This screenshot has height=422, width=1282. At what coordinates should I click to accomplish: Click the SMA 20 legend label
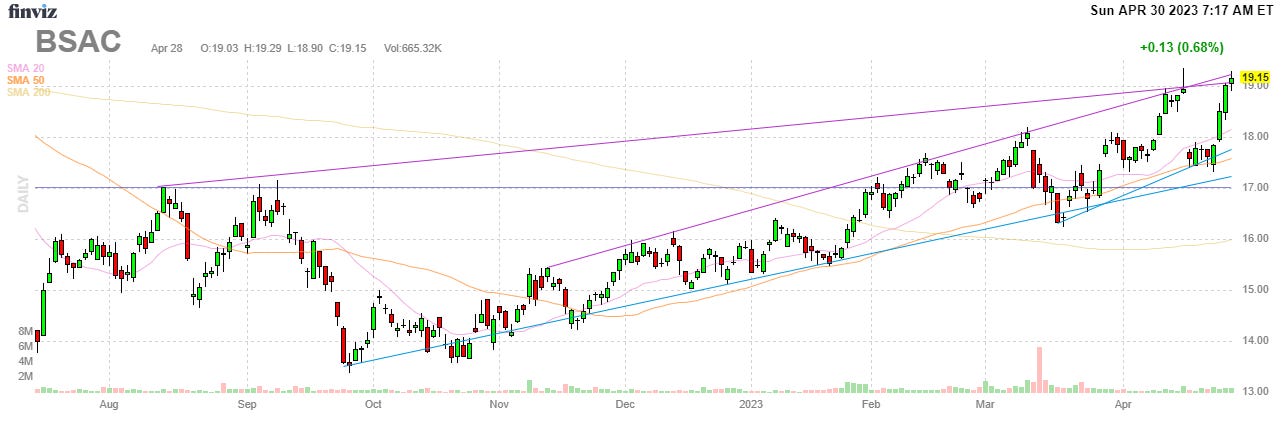pyautogui.click(x=25, y=68)
